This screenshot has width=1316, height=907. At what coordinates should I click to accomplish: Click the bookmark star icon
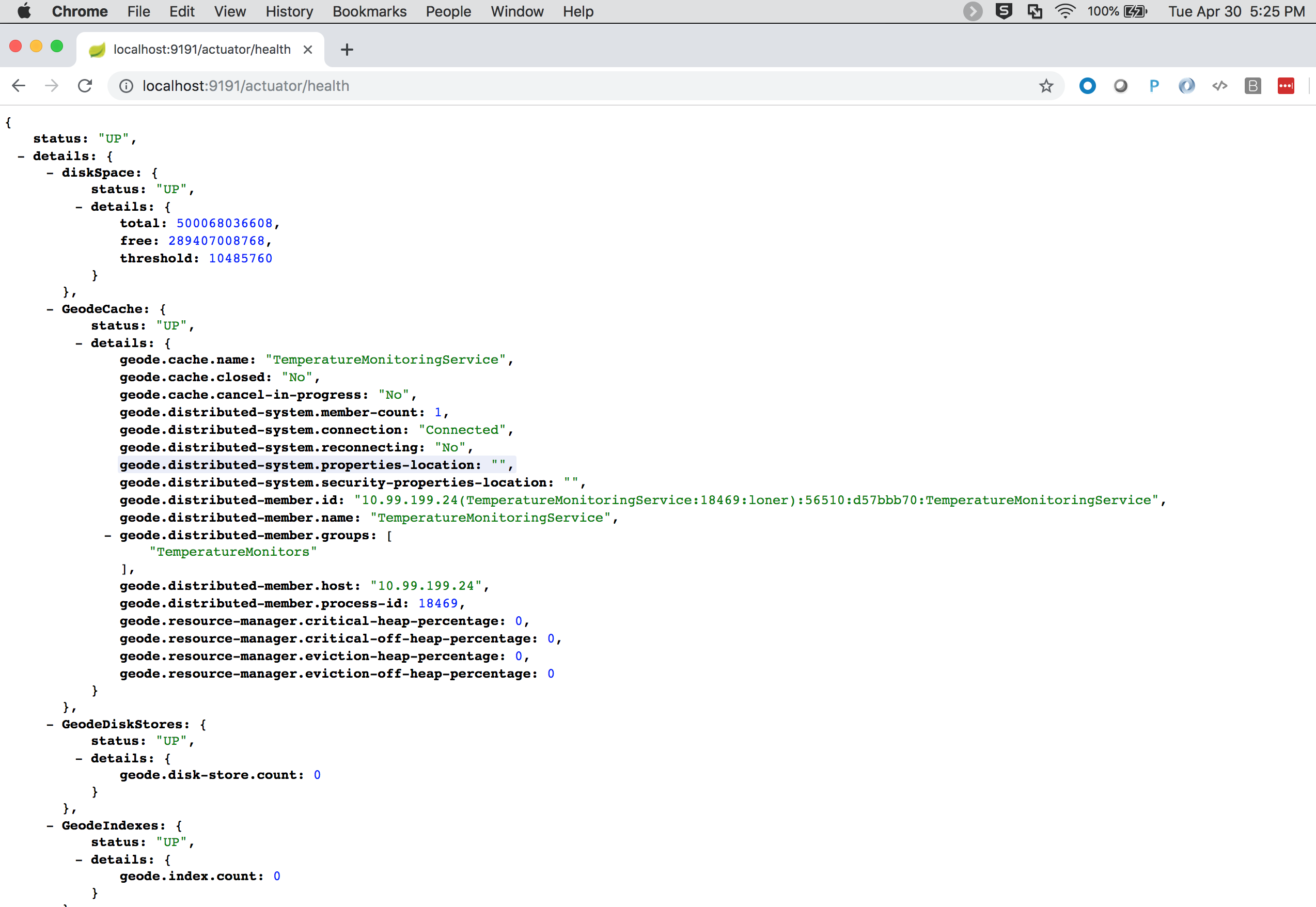[1047, 85]
